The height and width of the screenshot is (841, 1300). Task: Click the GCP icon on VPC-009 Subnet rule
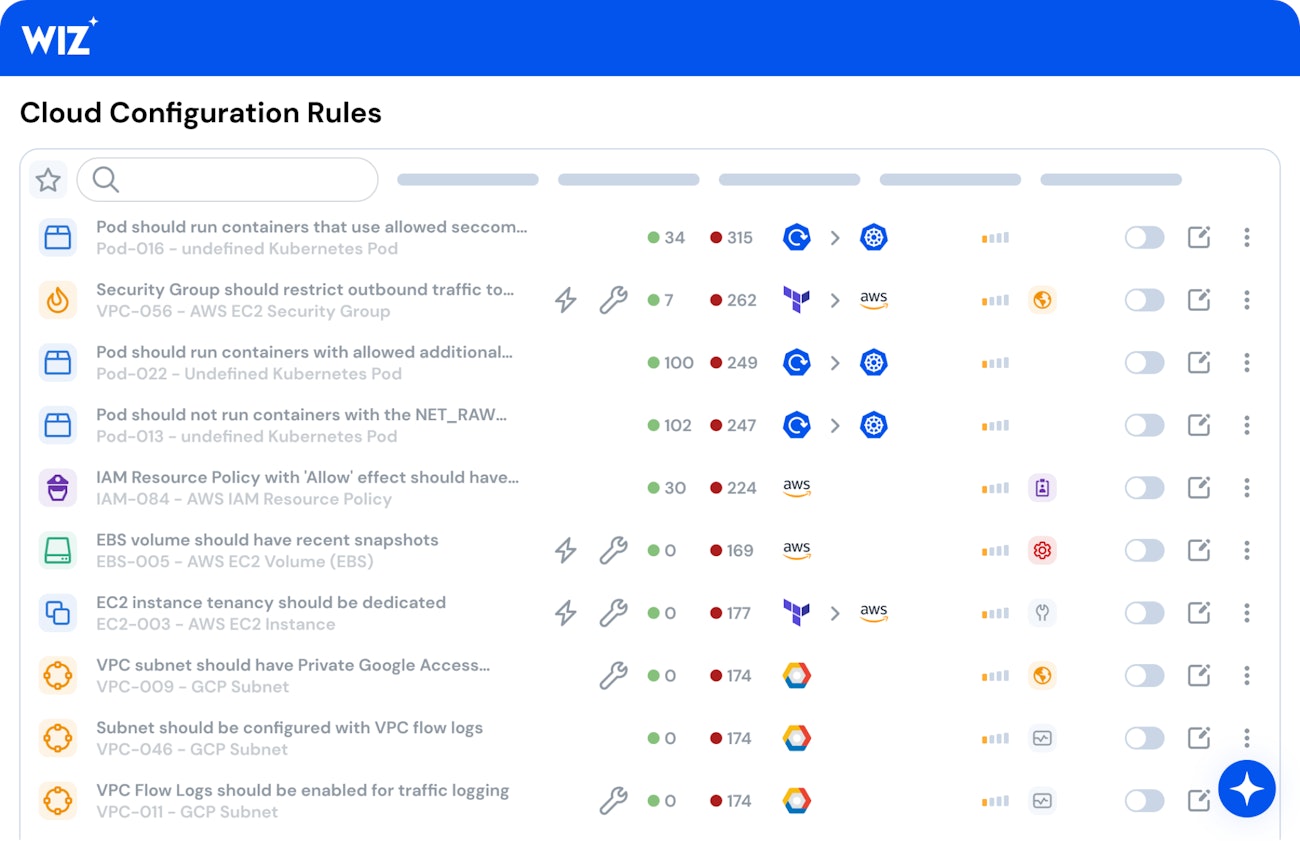tap(796, 675)
